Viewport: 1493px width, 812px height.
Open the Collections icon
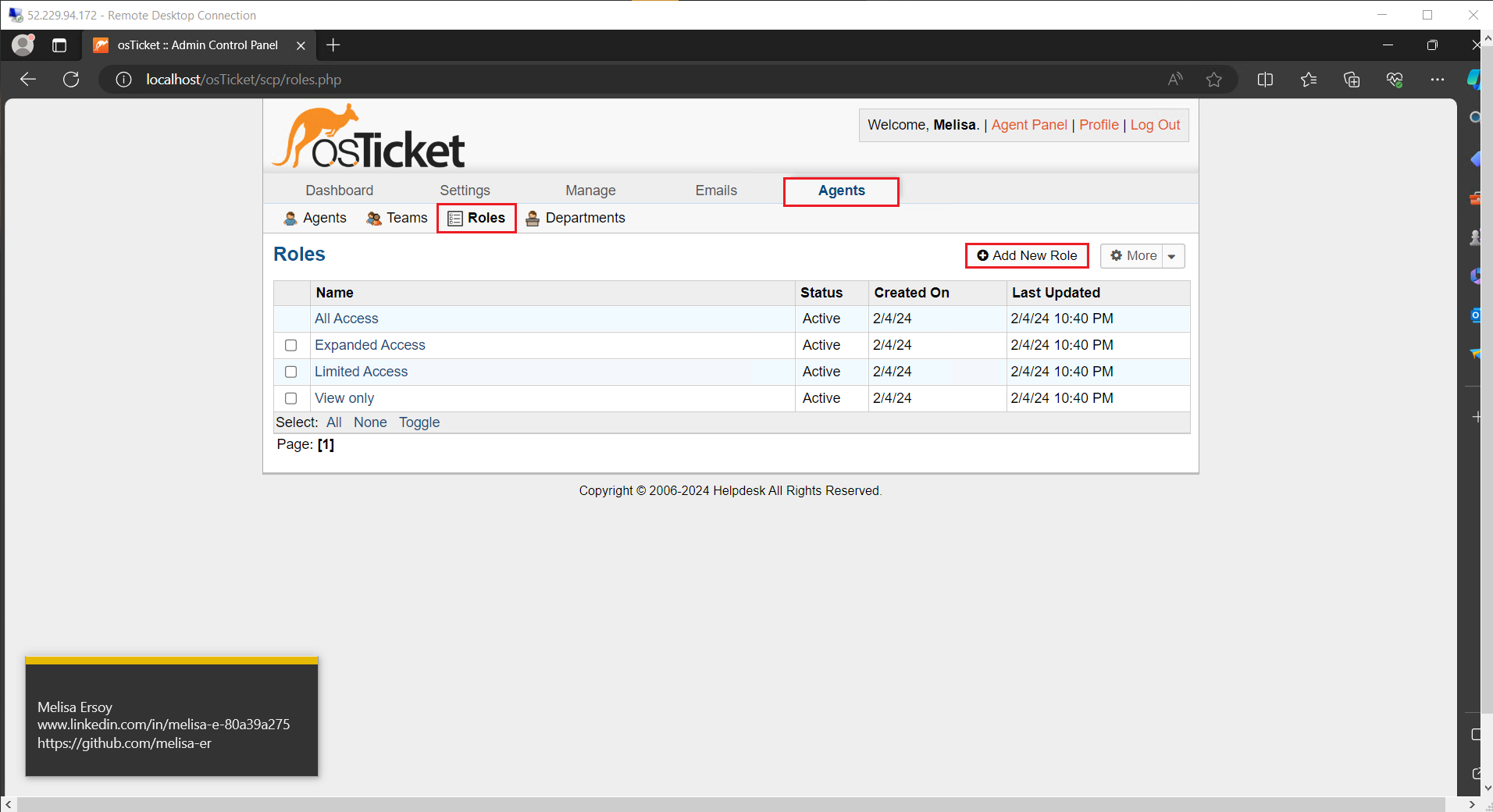coord(1352,79)
